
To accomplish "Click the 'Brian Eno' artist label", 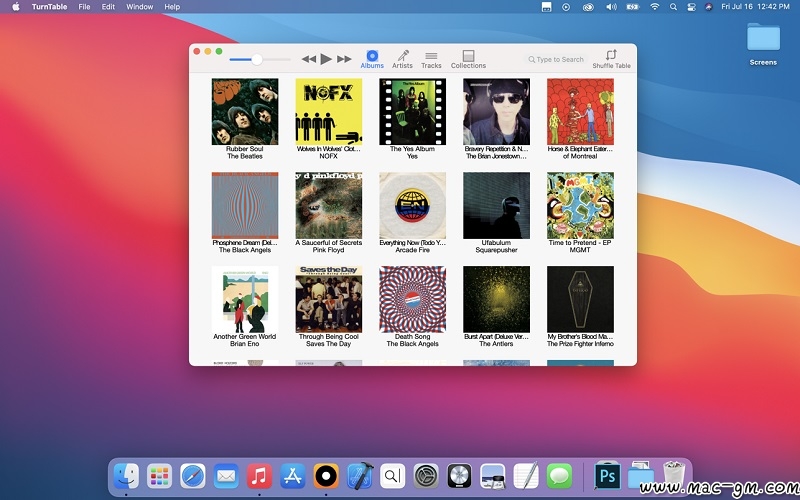I will (245, 344).
